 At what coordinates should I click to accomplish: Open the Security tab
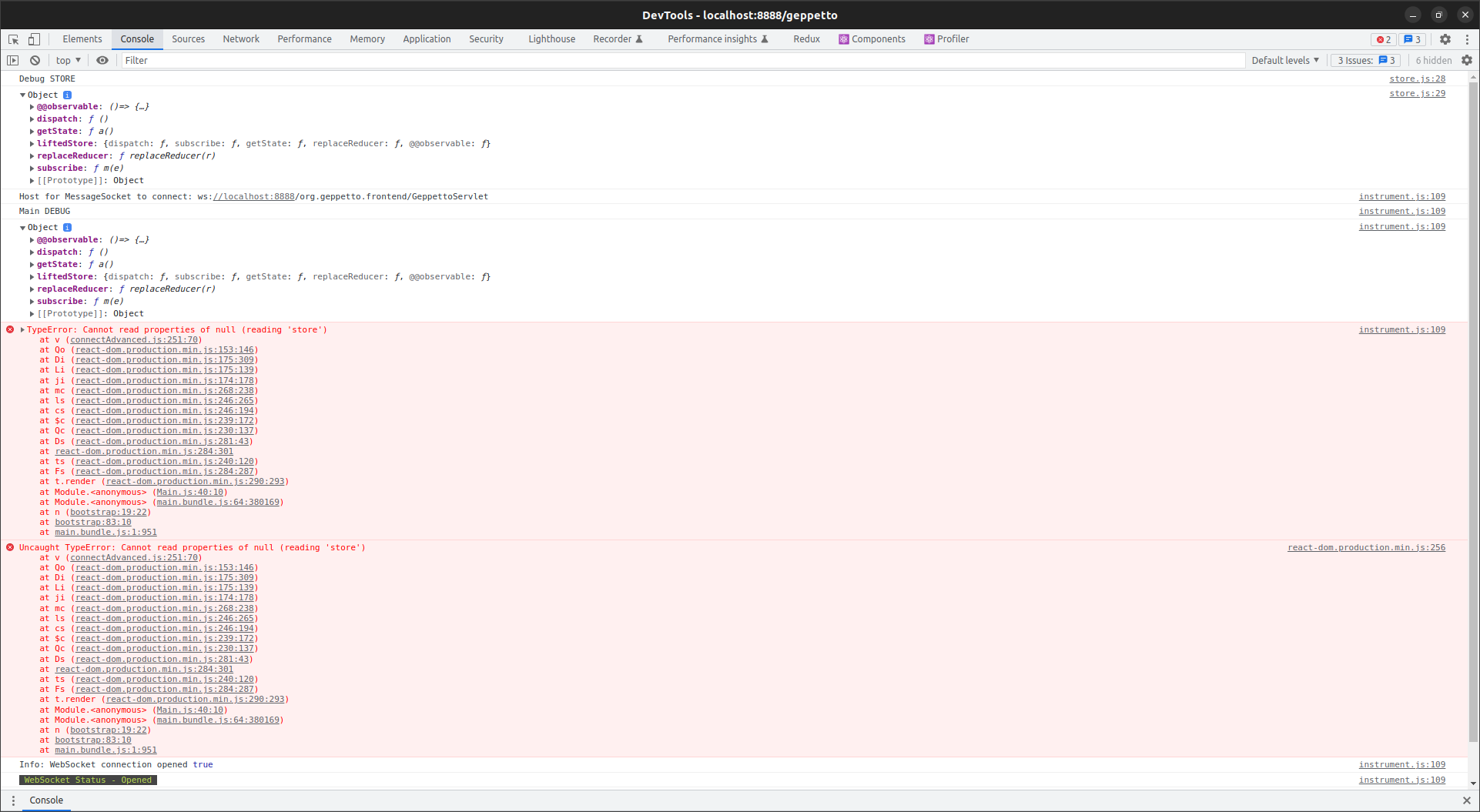pos(486,39)
